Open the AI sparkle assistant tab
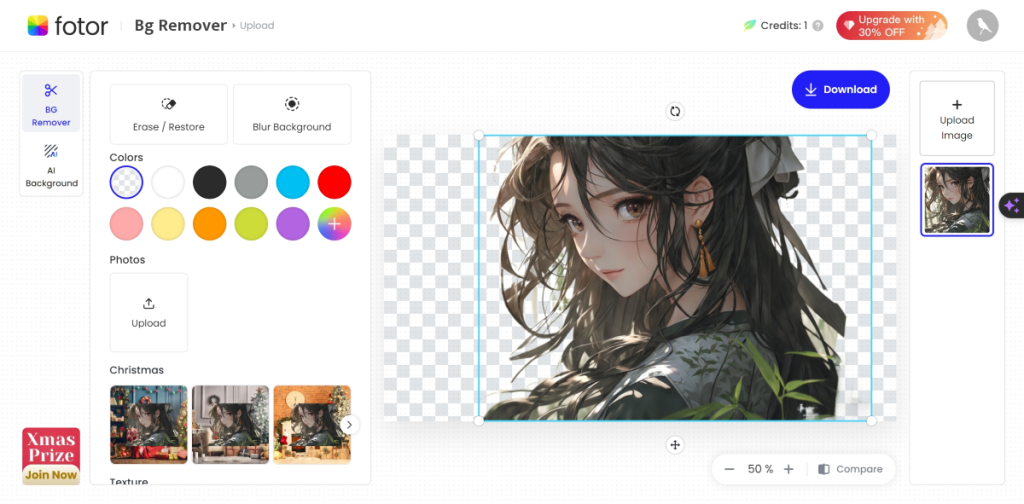Screen dimensions: 1024x504 1012,206
